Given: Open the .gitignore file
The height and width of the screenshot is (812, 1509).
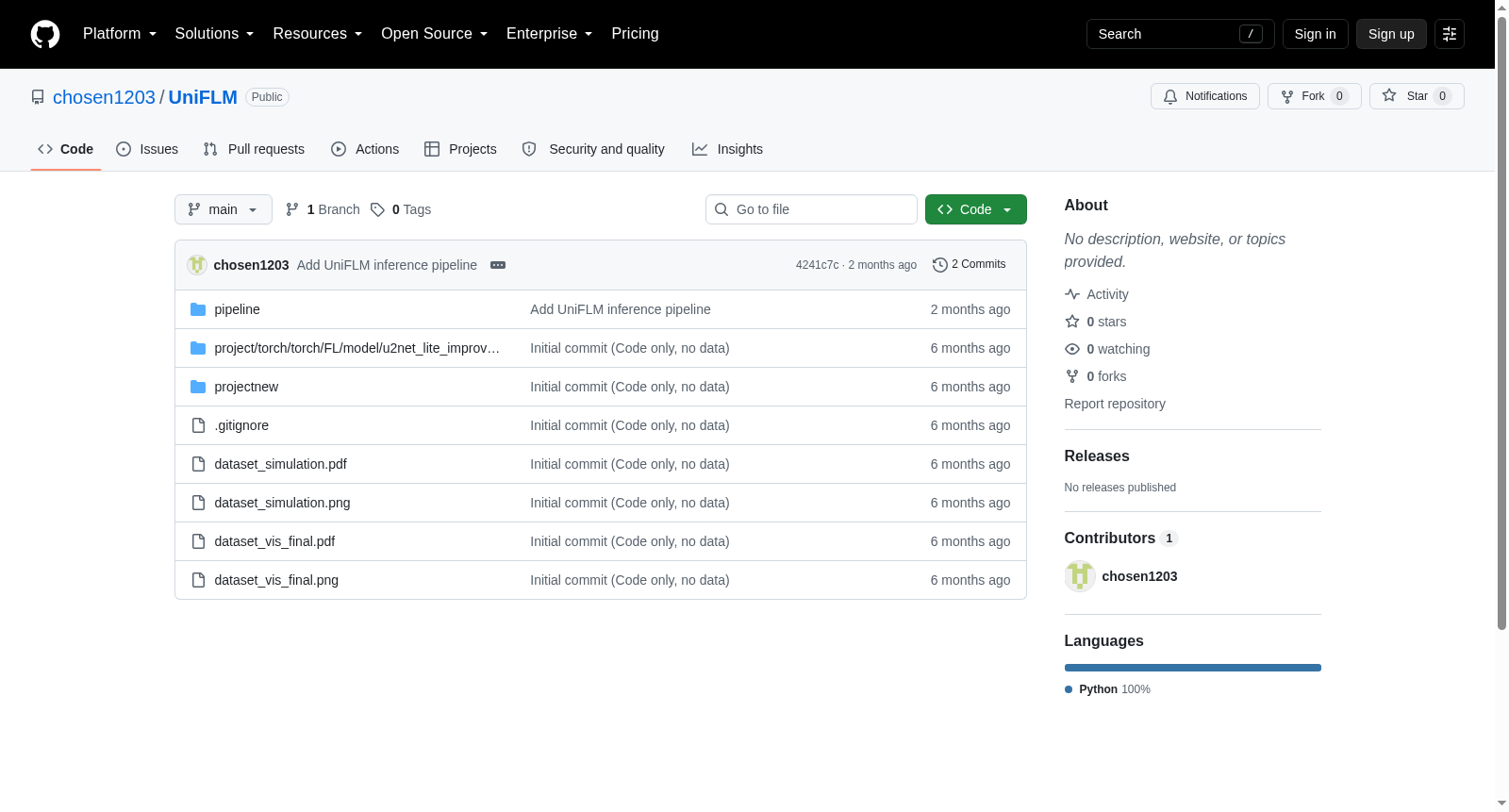Looking at the screenshot, I should pos(241,425).
